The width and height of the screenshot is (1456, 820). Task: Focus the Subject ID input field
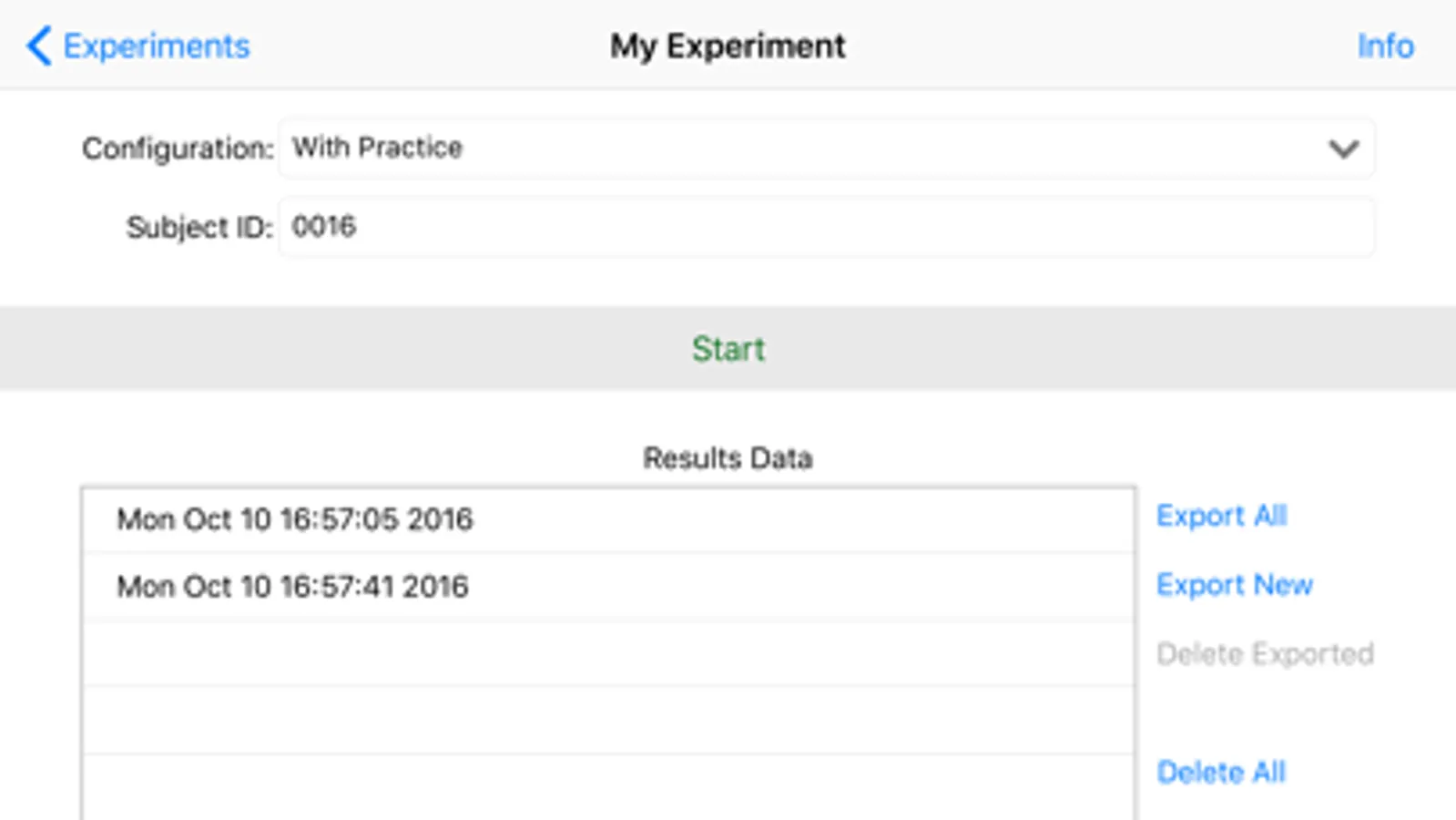(825, 227)
